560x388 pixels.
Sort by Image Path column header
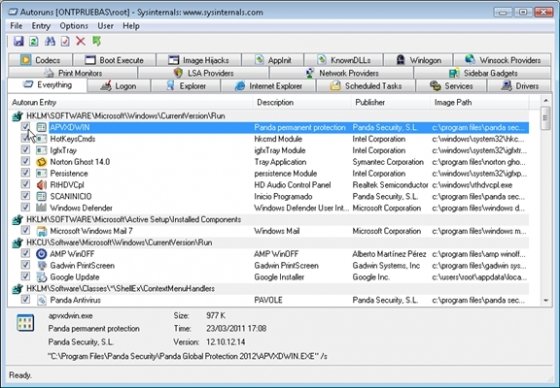tap(480, 103)
